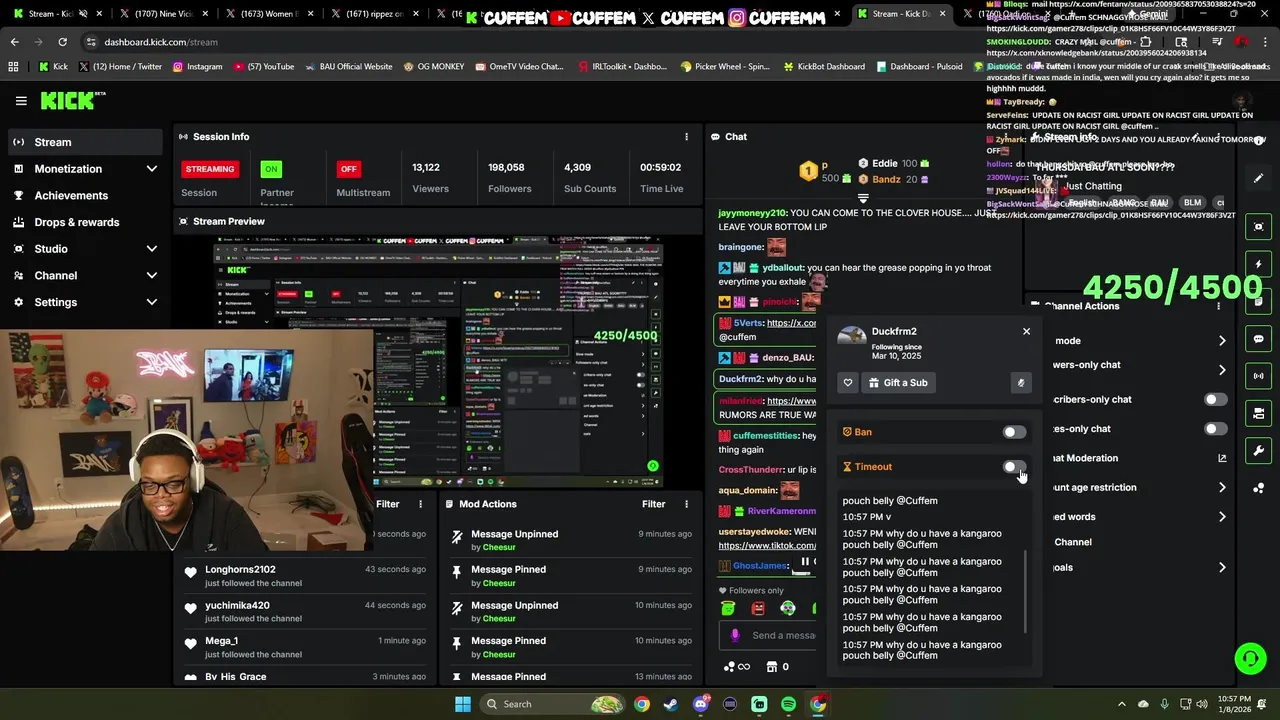Reload the page with browser refresh button
Viewport: 1280px width, 720px height.
[62, 42]
